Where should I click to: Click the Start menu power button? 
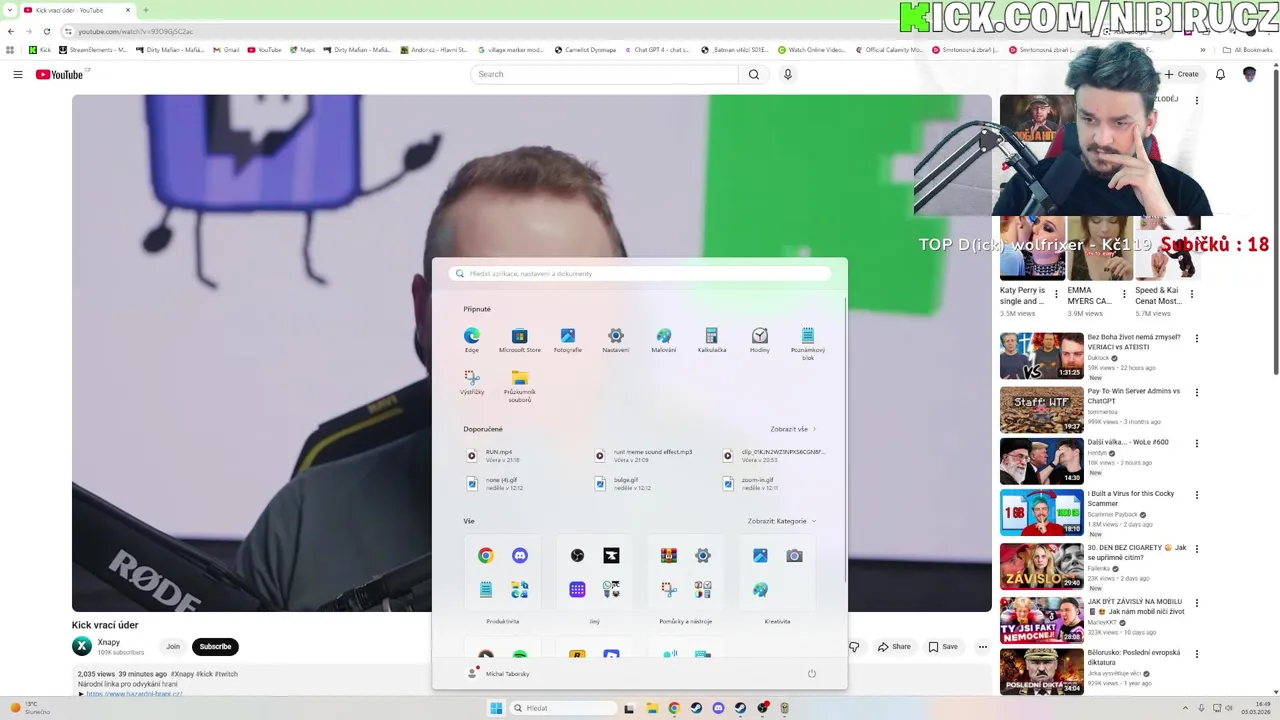812,674
